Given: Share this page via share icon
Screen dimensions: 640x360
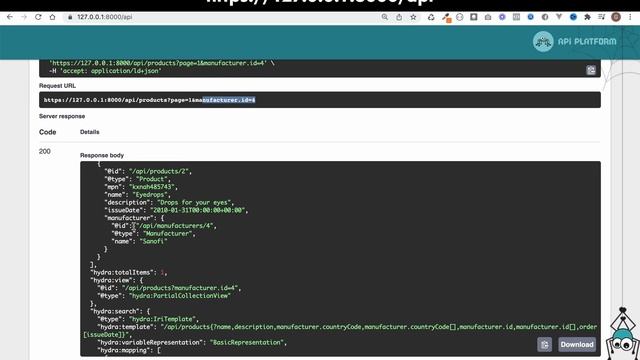Looking at the screenshot, I should 399,17.
